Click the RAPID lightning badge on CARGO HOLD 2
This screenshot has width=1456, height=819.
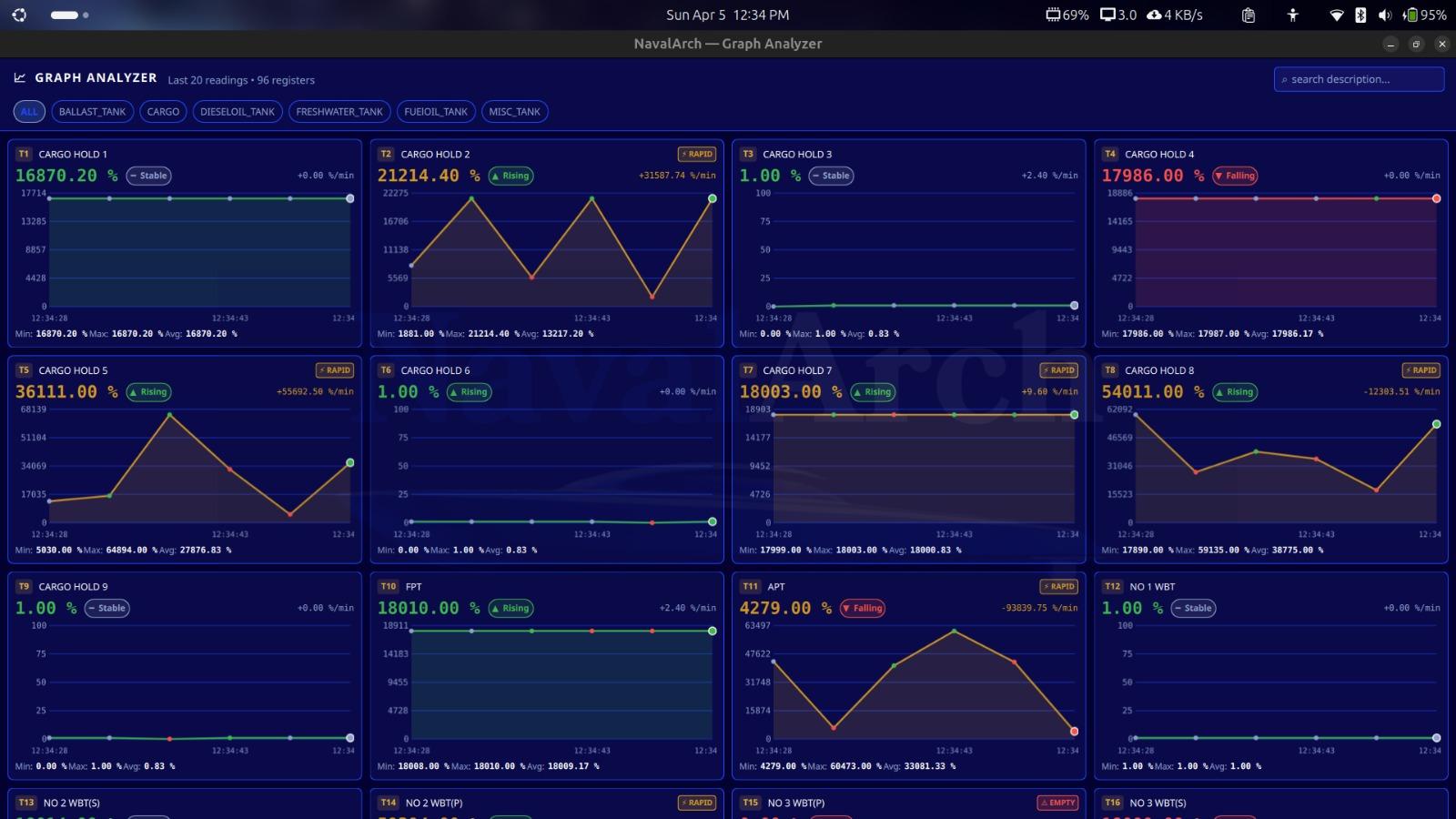tap(696, 154)
